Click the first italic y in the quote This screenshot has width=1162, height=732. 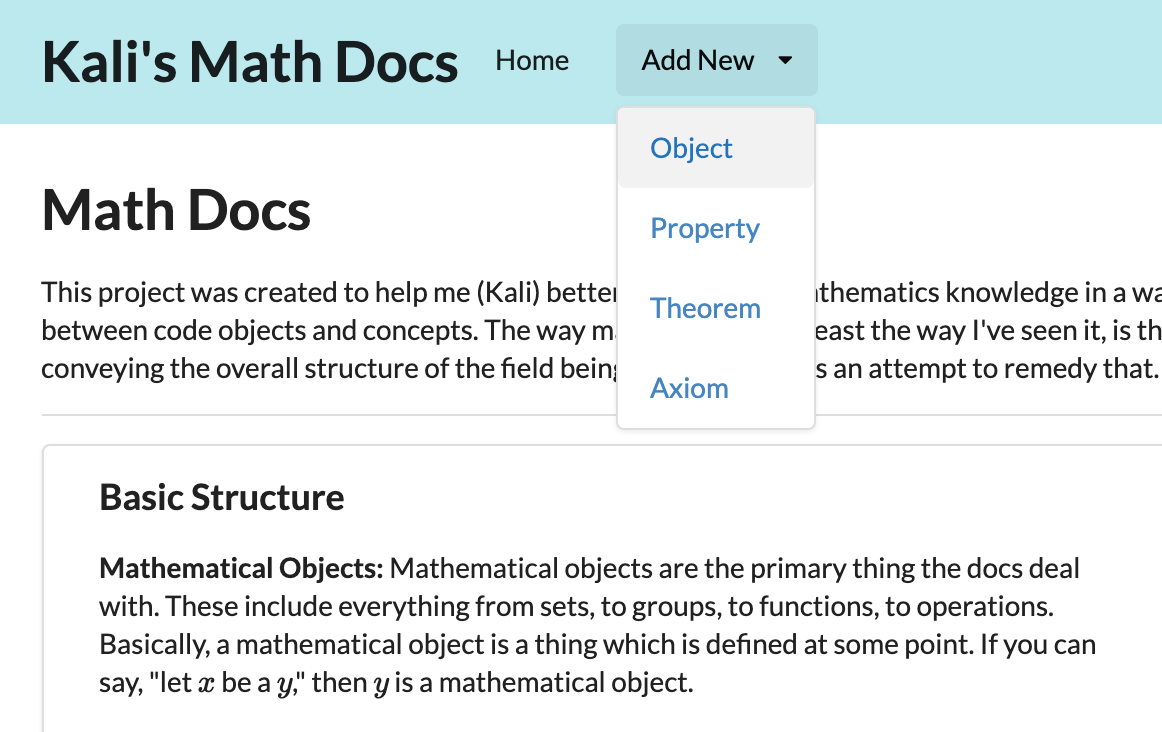285,685
